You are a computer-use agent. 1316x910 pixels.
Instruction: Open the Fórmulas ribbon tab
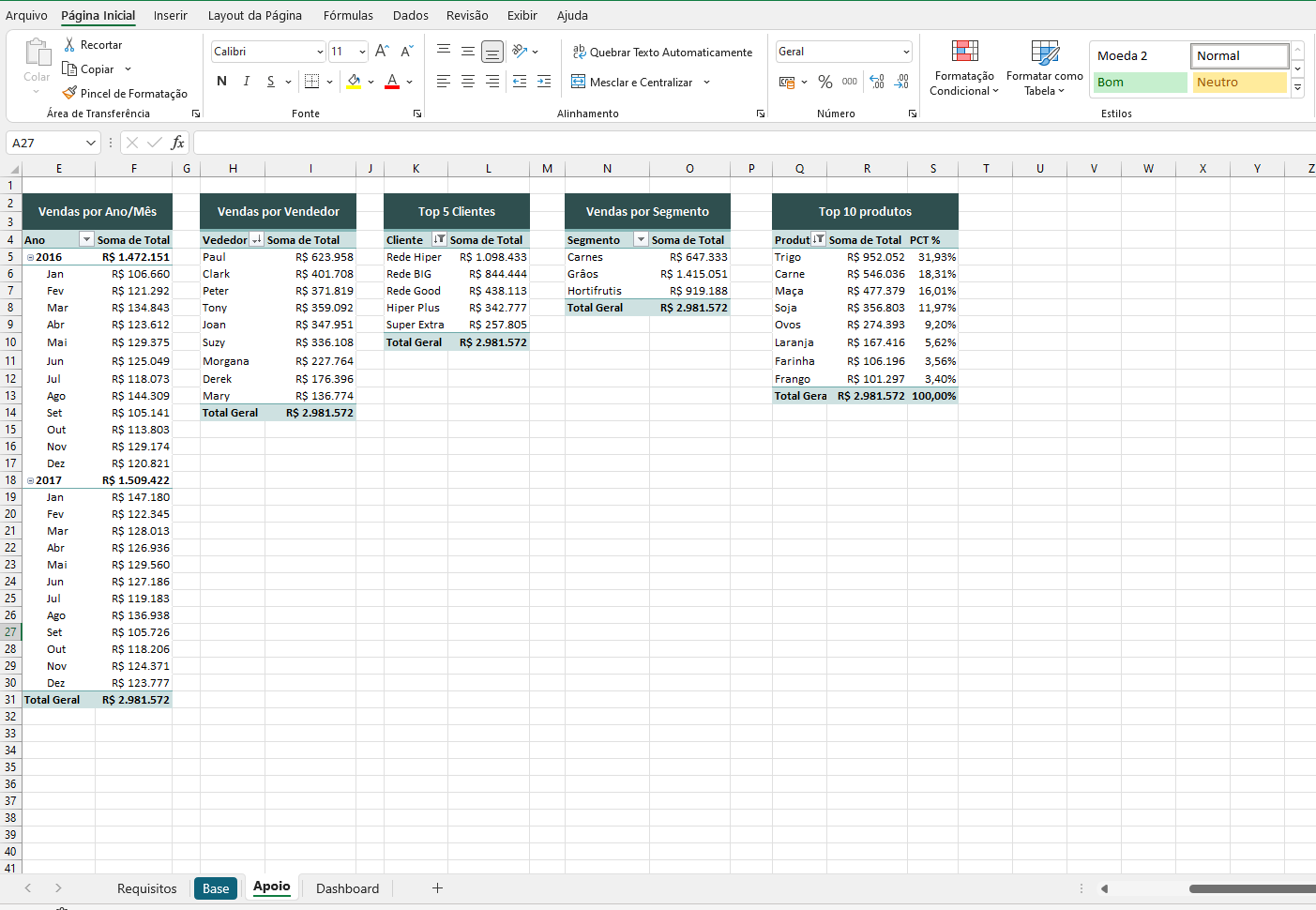[x=348, y=15]
